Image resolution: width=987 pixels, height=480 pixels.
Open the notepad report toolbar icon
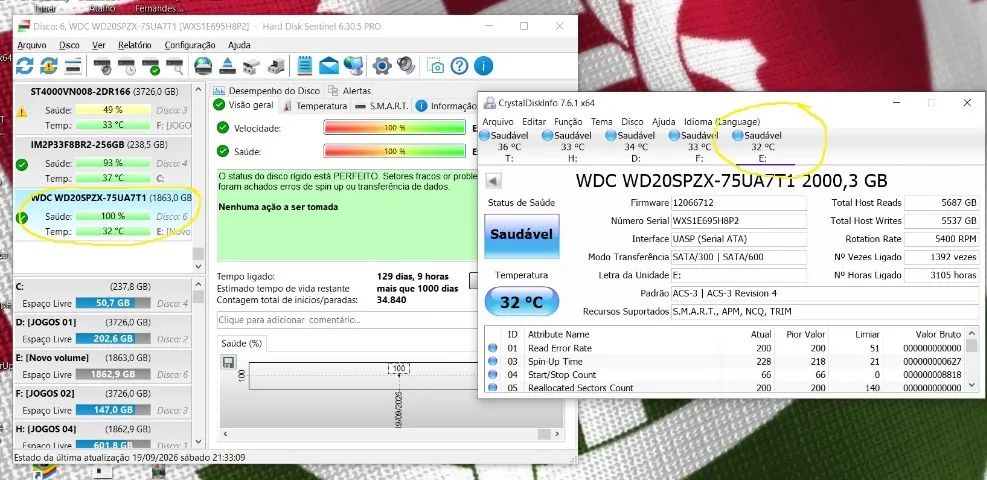305,65
